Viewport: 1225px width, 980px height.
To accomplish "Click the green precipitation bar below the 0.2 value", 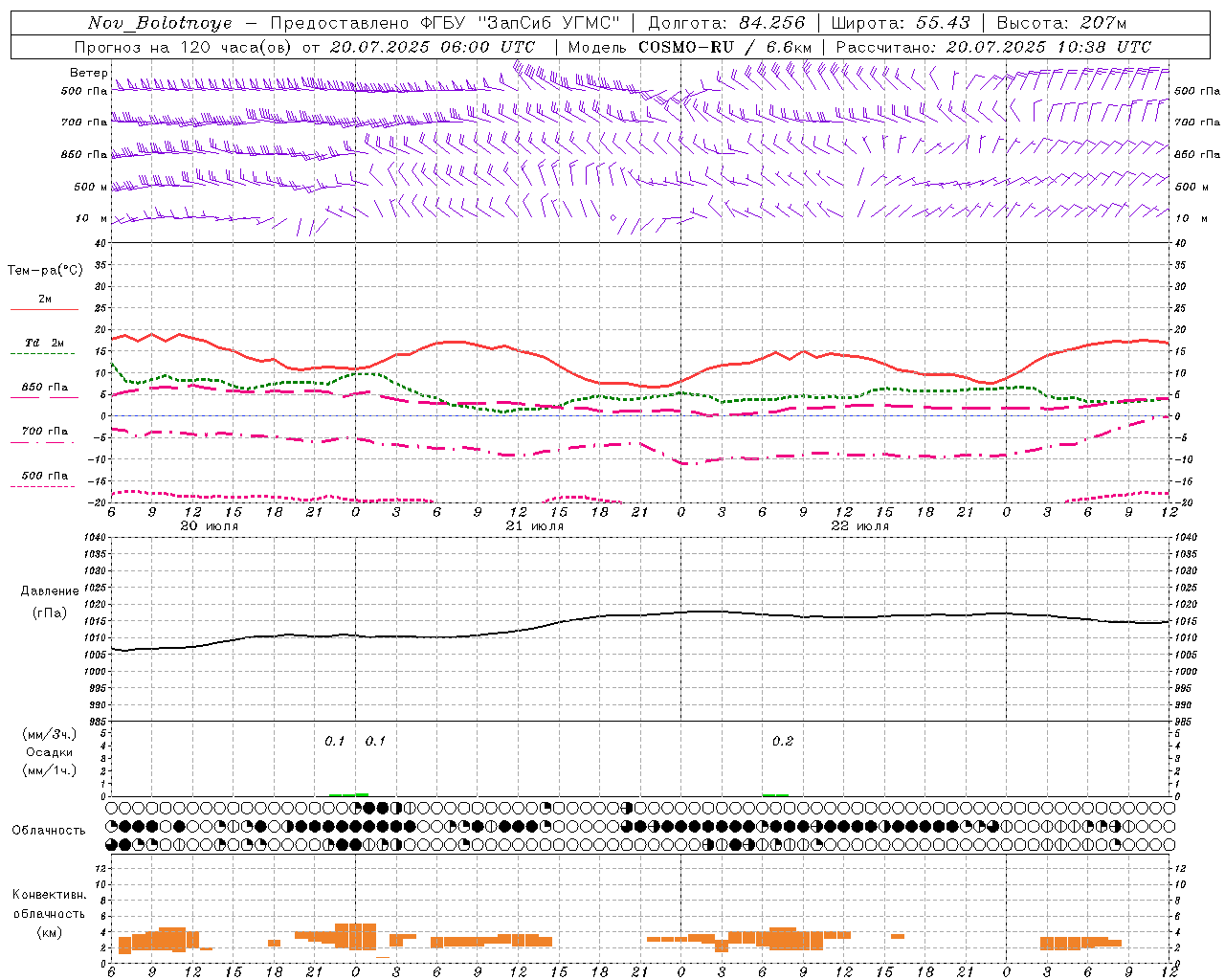I will click(x=776, y=794).
